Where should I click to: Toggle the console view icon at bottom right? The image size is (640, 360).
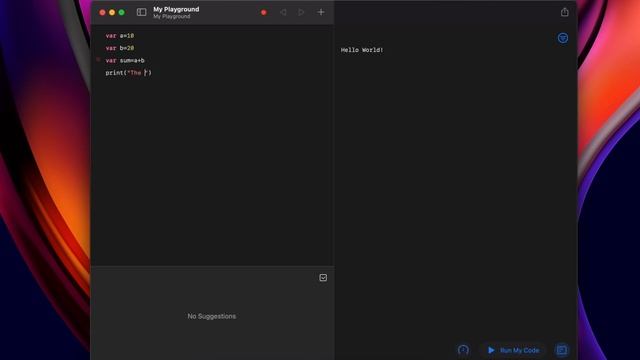click(x=562, y=350)
